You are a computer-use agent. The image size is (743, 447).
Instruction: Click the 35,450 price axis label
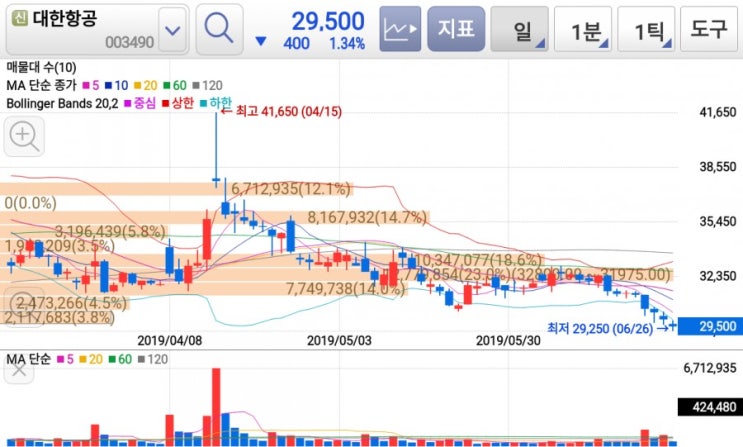[717, 221]
